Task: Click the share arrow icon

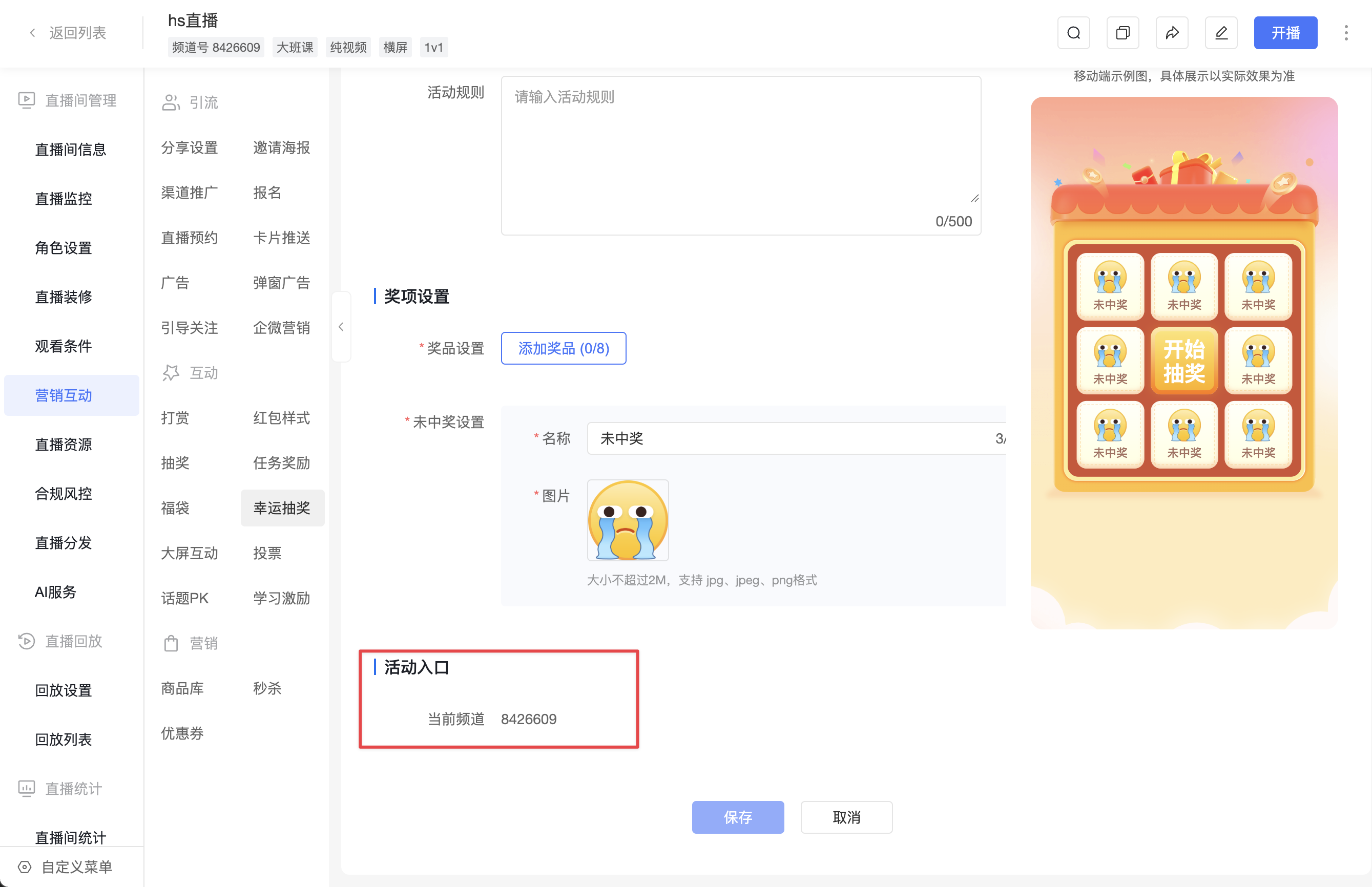Action: click(x=1172, y=33)
